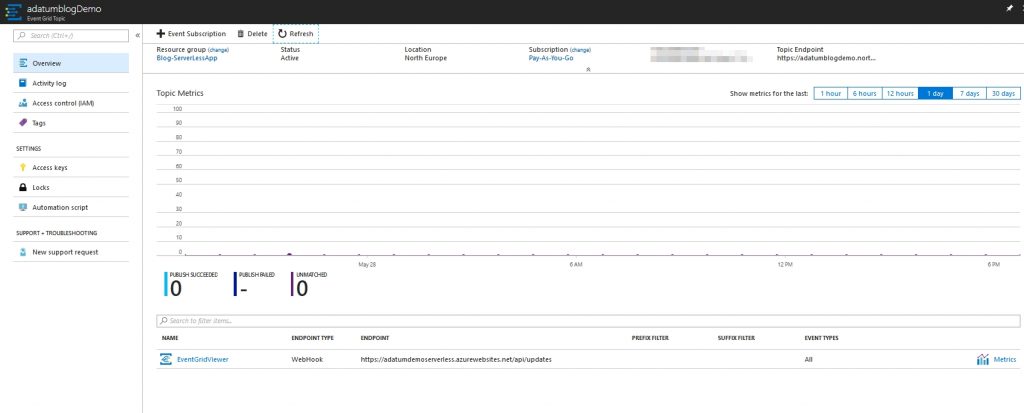Open Access control (IAM) menu item

click(71, 103)
